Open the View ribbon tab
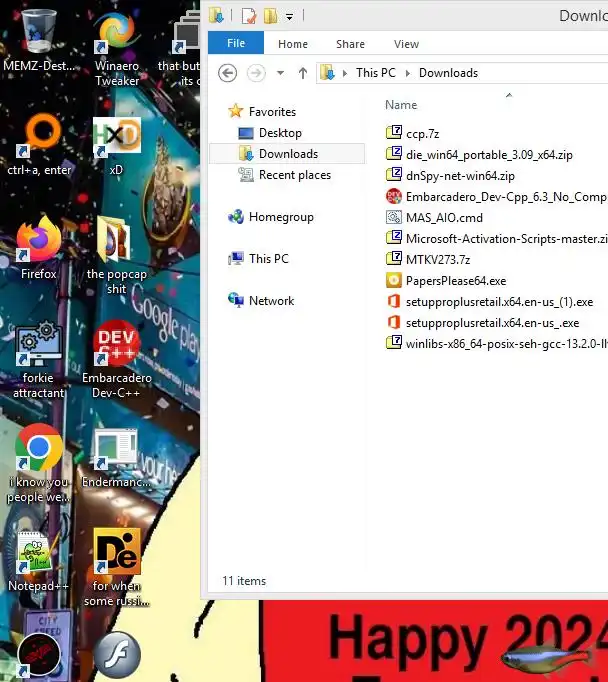The height and width of the screenshot is (682, 608). tap(406, 44)
